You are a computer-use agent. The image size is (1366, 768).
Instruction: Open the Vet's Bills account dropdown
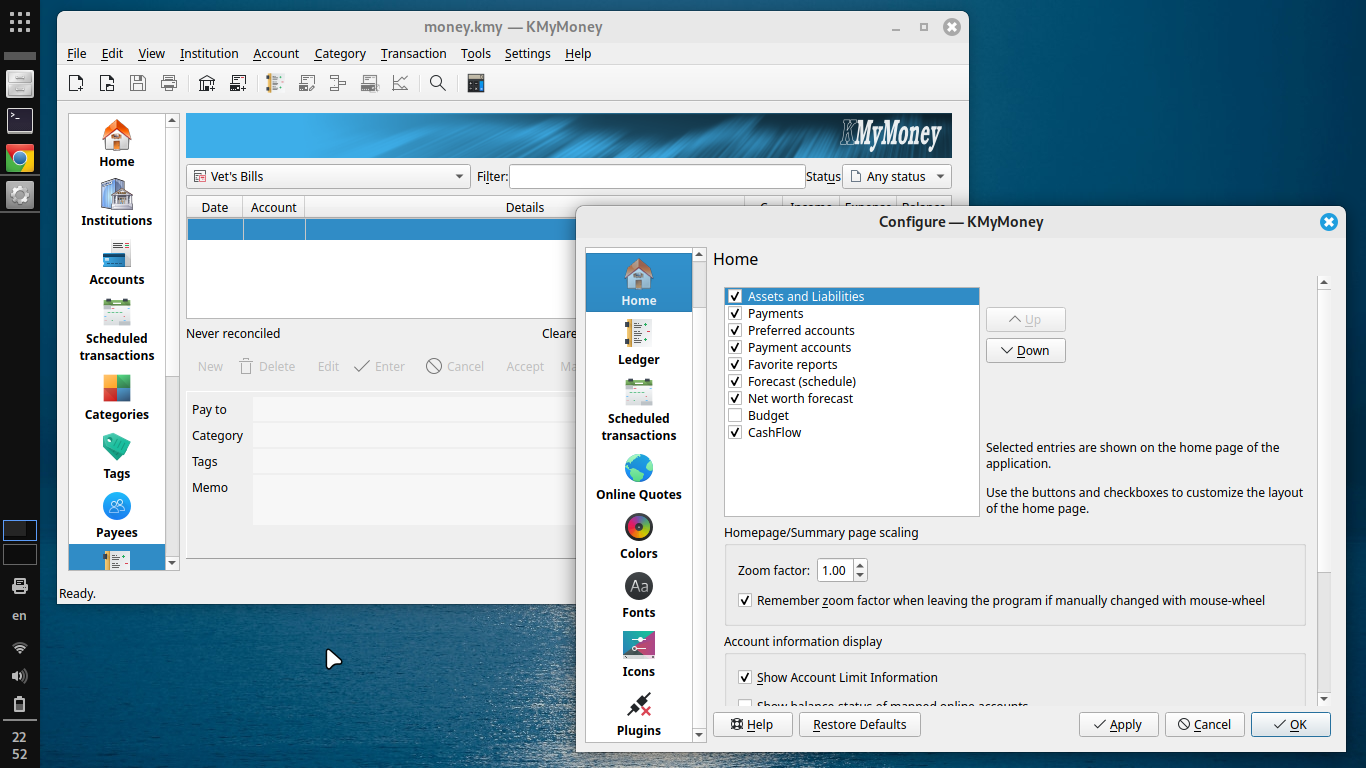click(x=328, y=177)
